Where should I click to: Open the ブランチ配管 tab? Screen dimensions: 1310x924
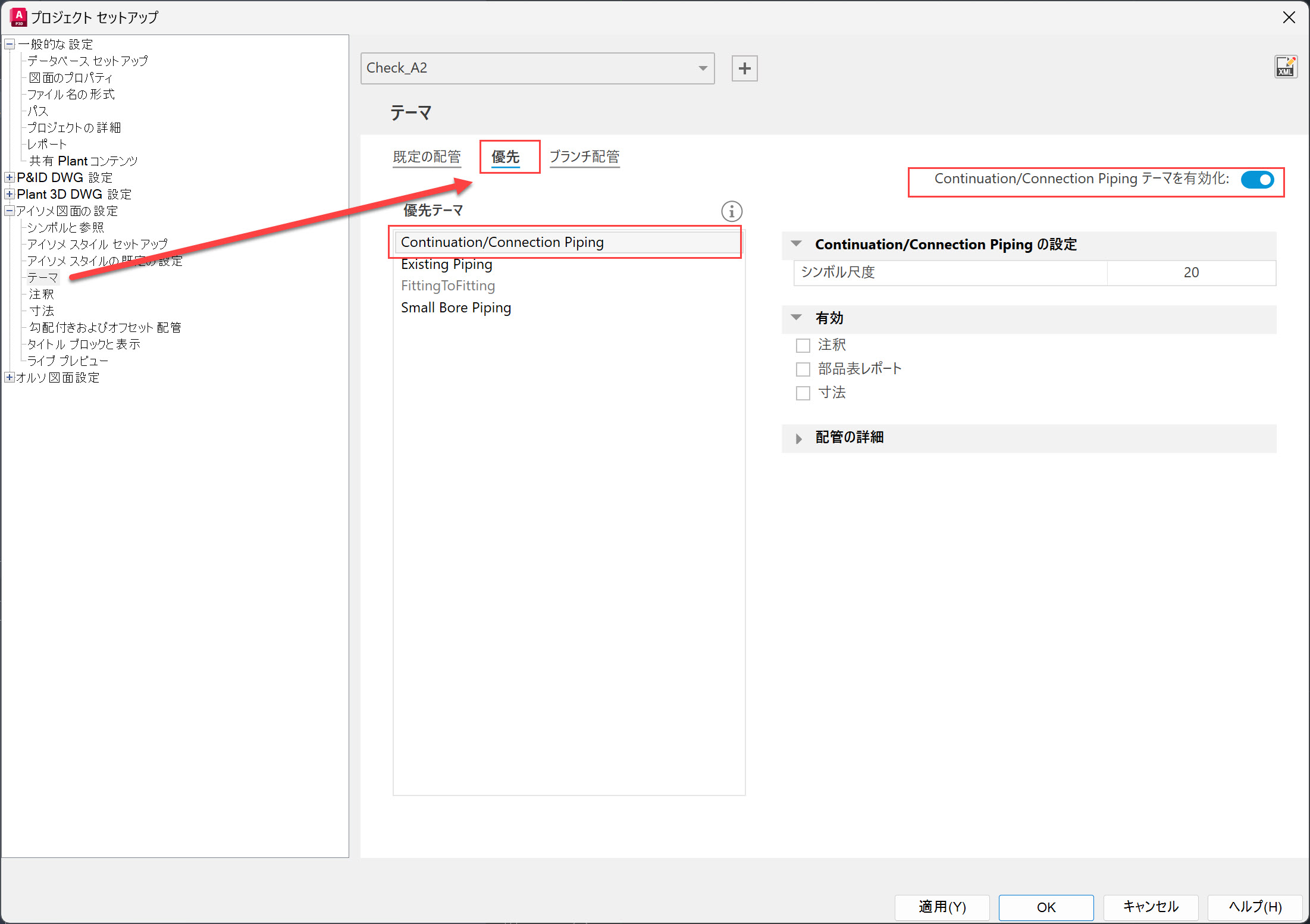coord(584,157)
